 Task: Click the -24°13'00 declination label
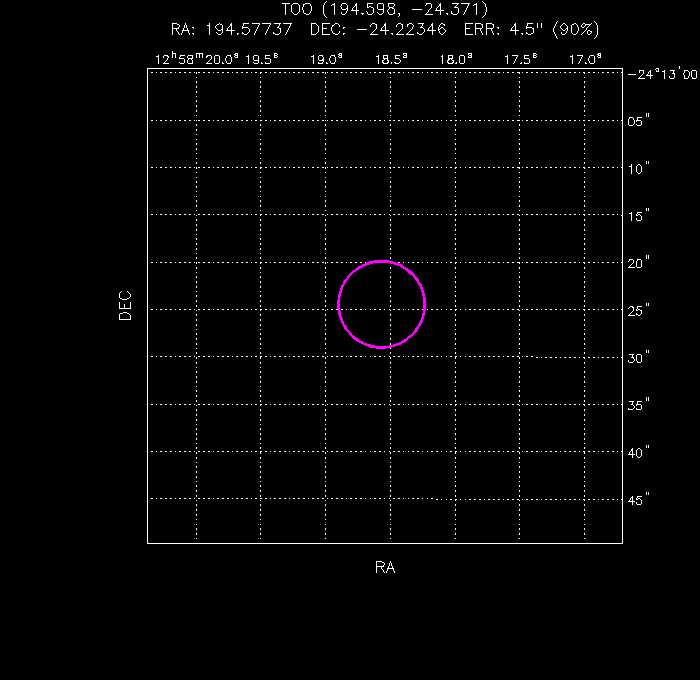660,74
